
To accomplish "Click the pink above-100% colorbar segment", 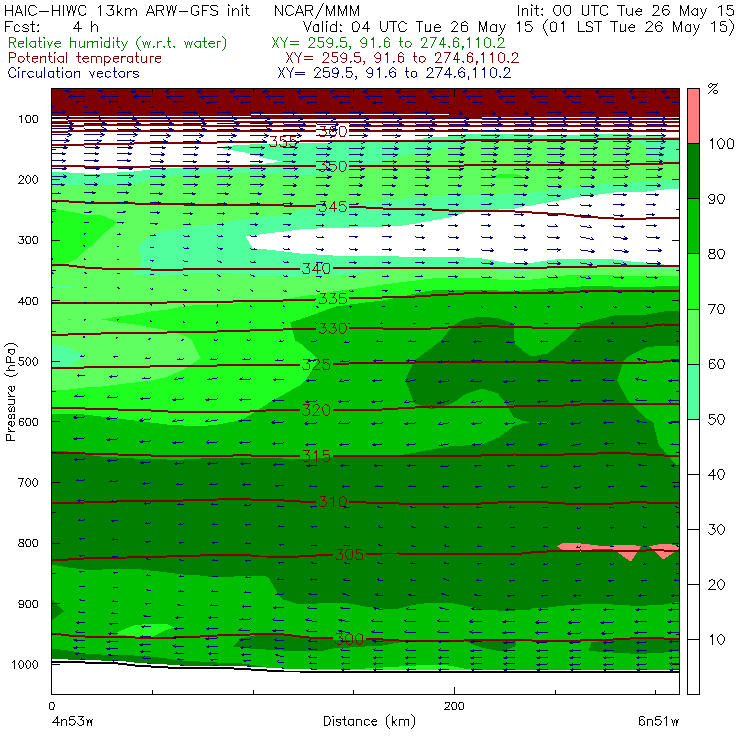I will click(693, 116).
